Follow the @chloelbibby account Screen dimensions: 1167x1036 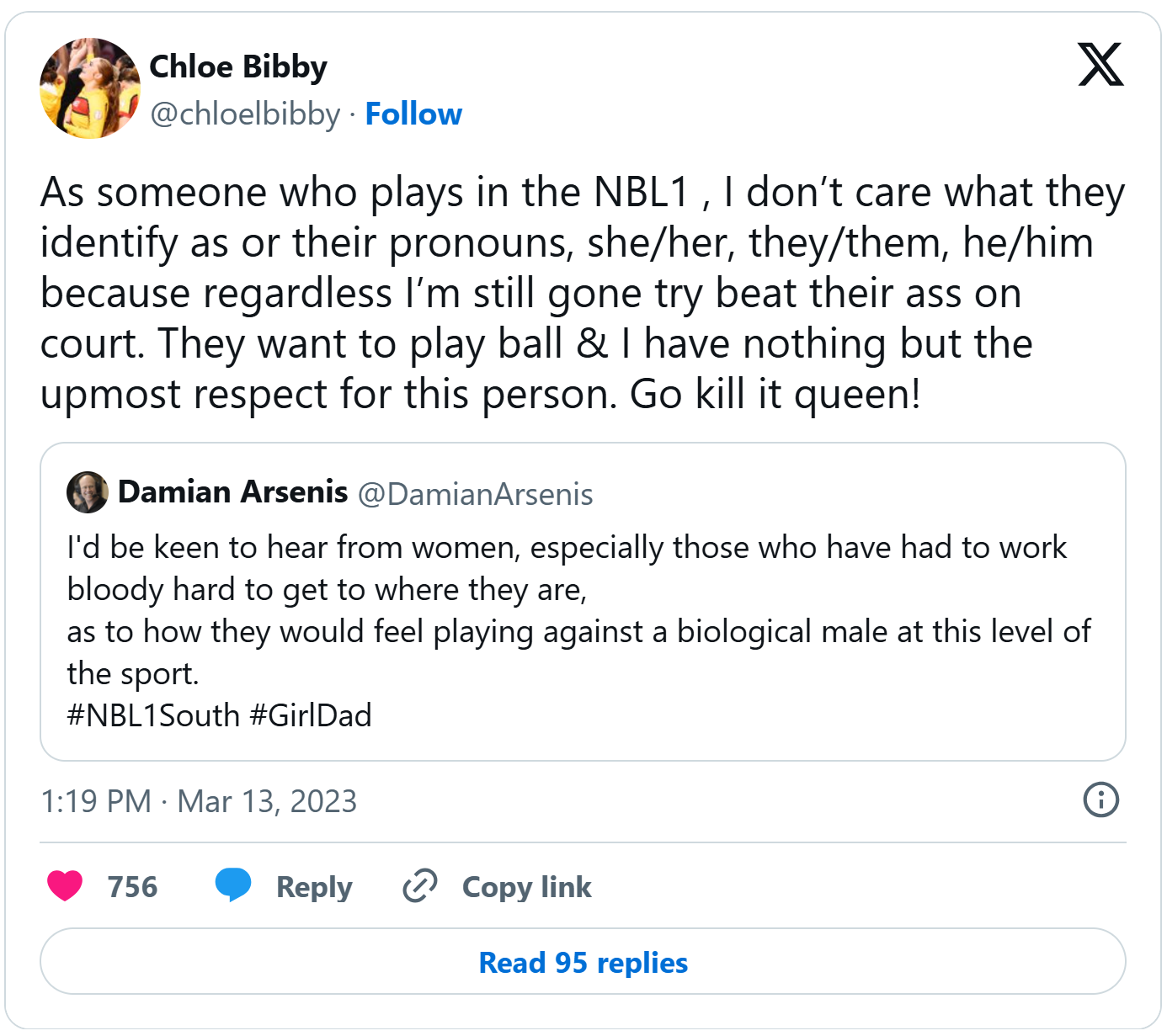pos(413,114)
